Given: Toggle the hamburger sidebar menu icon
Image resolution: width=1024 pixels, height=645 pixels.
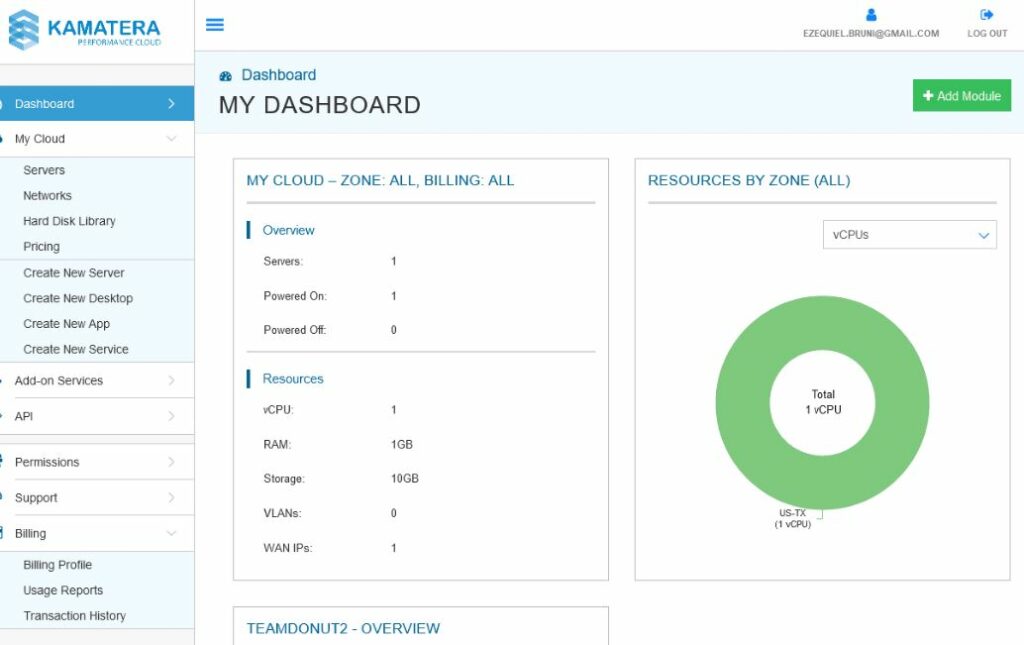Looking at the screenshot, I should tap(215, 25).
